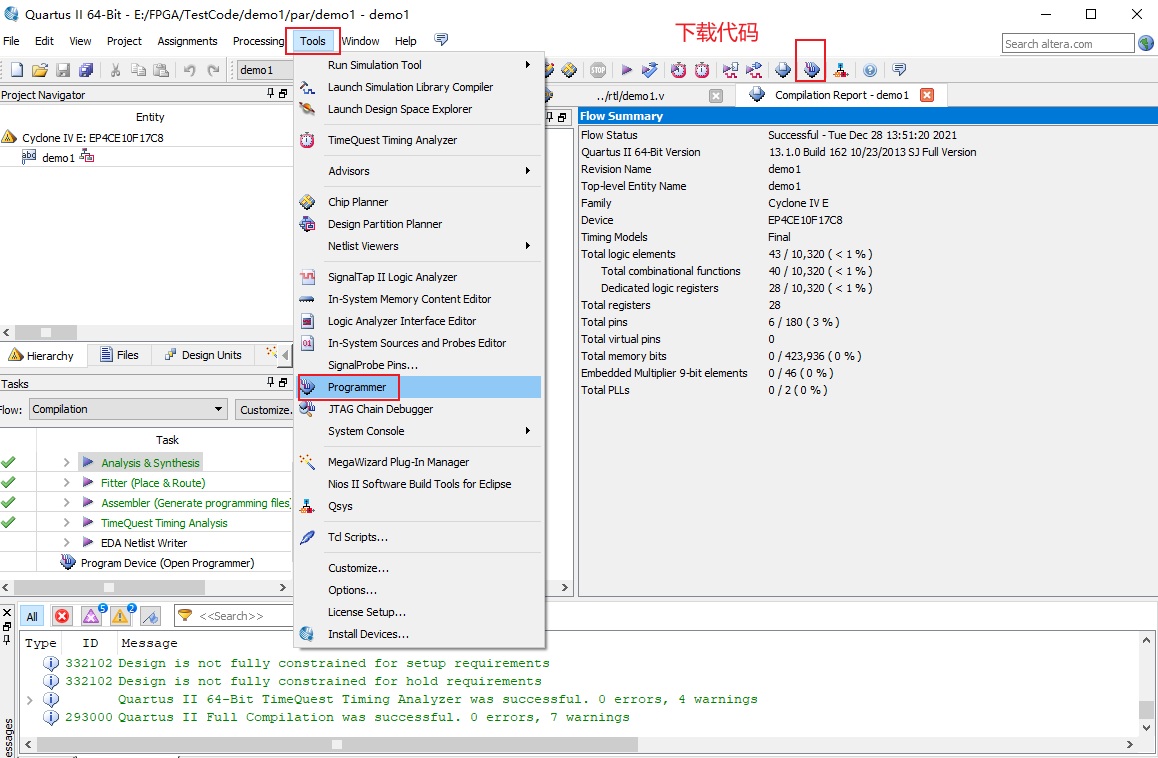Choose JTAG Chain Debugger menu entry
The image size is (1158, 758).
coord(419,409)
